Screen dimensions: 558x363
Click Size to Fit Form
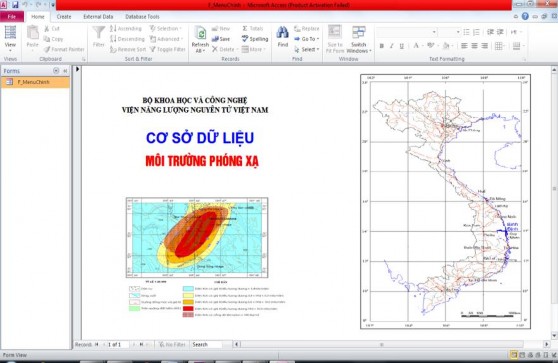coord(335,39)
